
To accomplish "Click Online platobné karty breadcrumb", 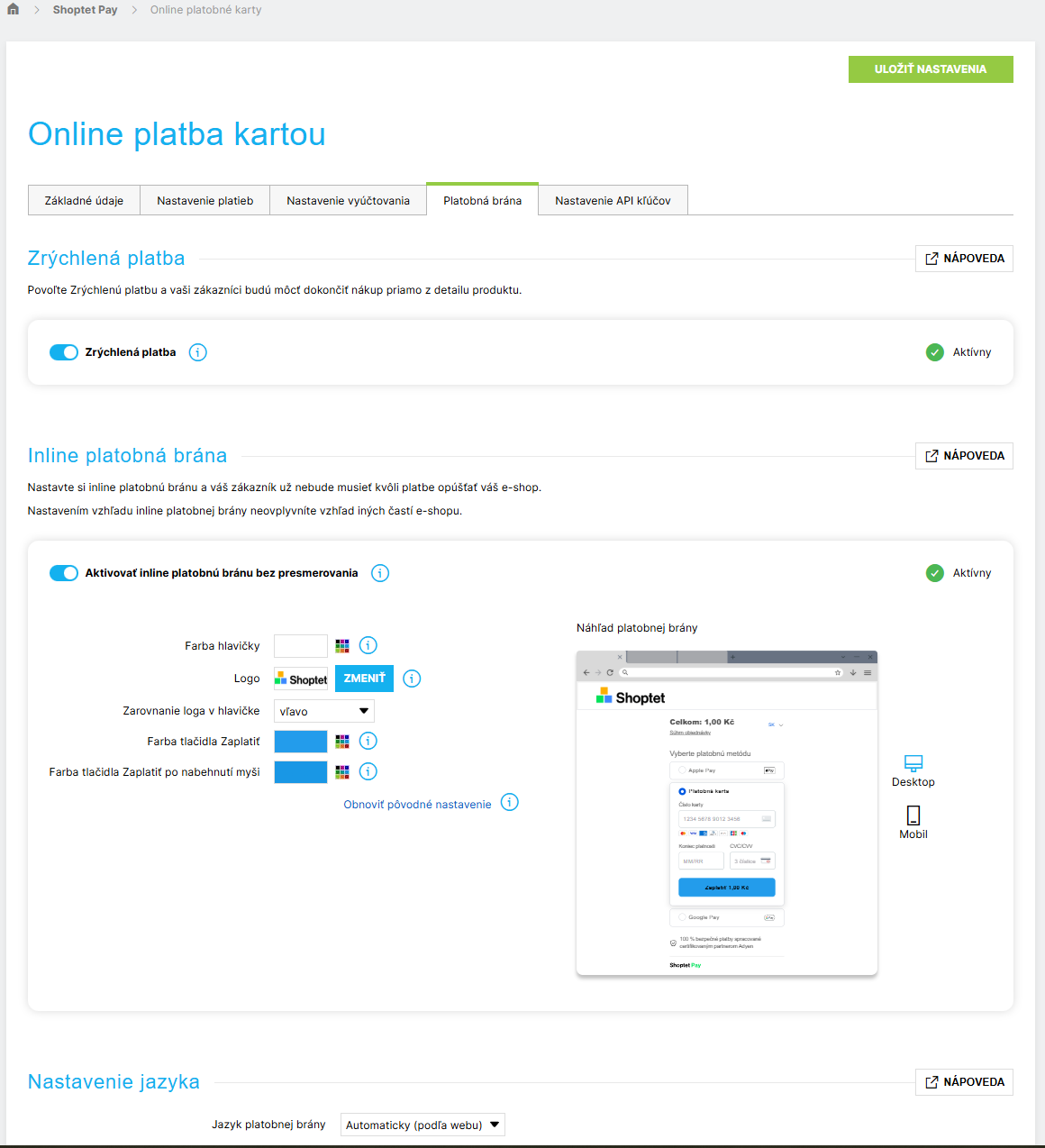I will 205,10.
